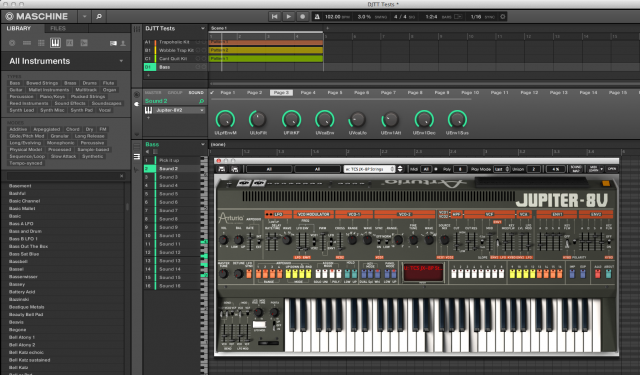640x375 pixels.
Task: Arm recording with the Record button
Action: (x=302, y=17)
